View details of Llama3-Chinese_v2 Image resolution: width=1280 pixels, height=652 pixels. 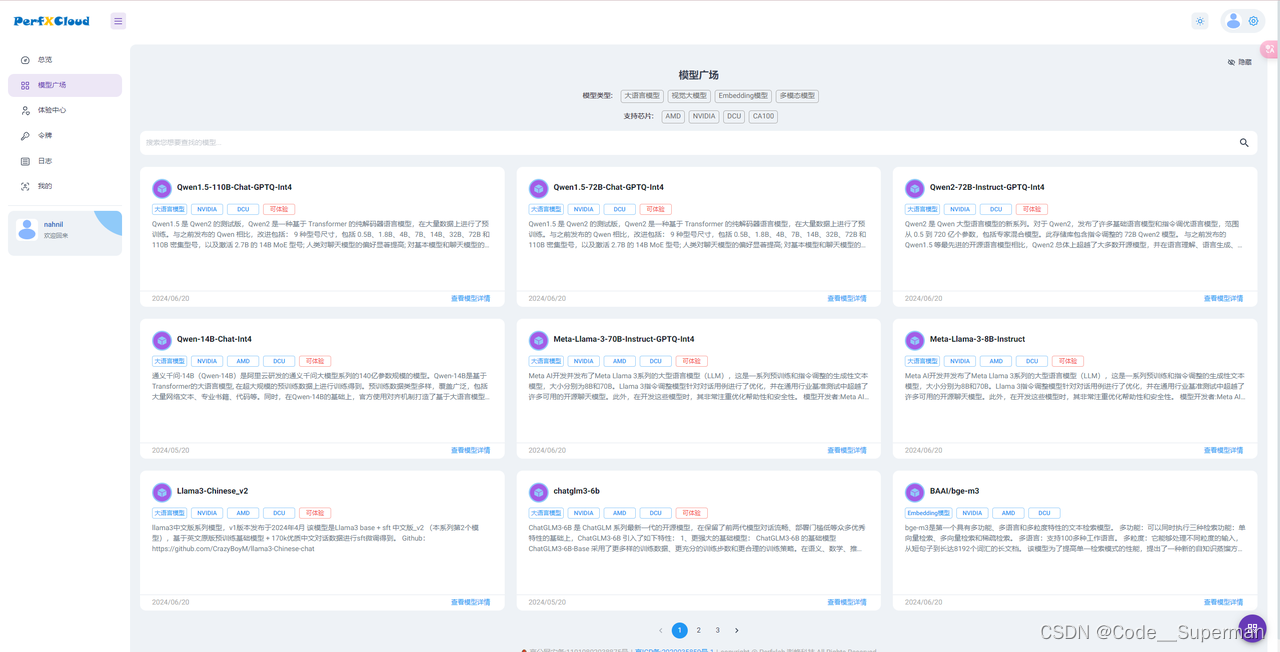pyautogui.click(x=470, y=602)
